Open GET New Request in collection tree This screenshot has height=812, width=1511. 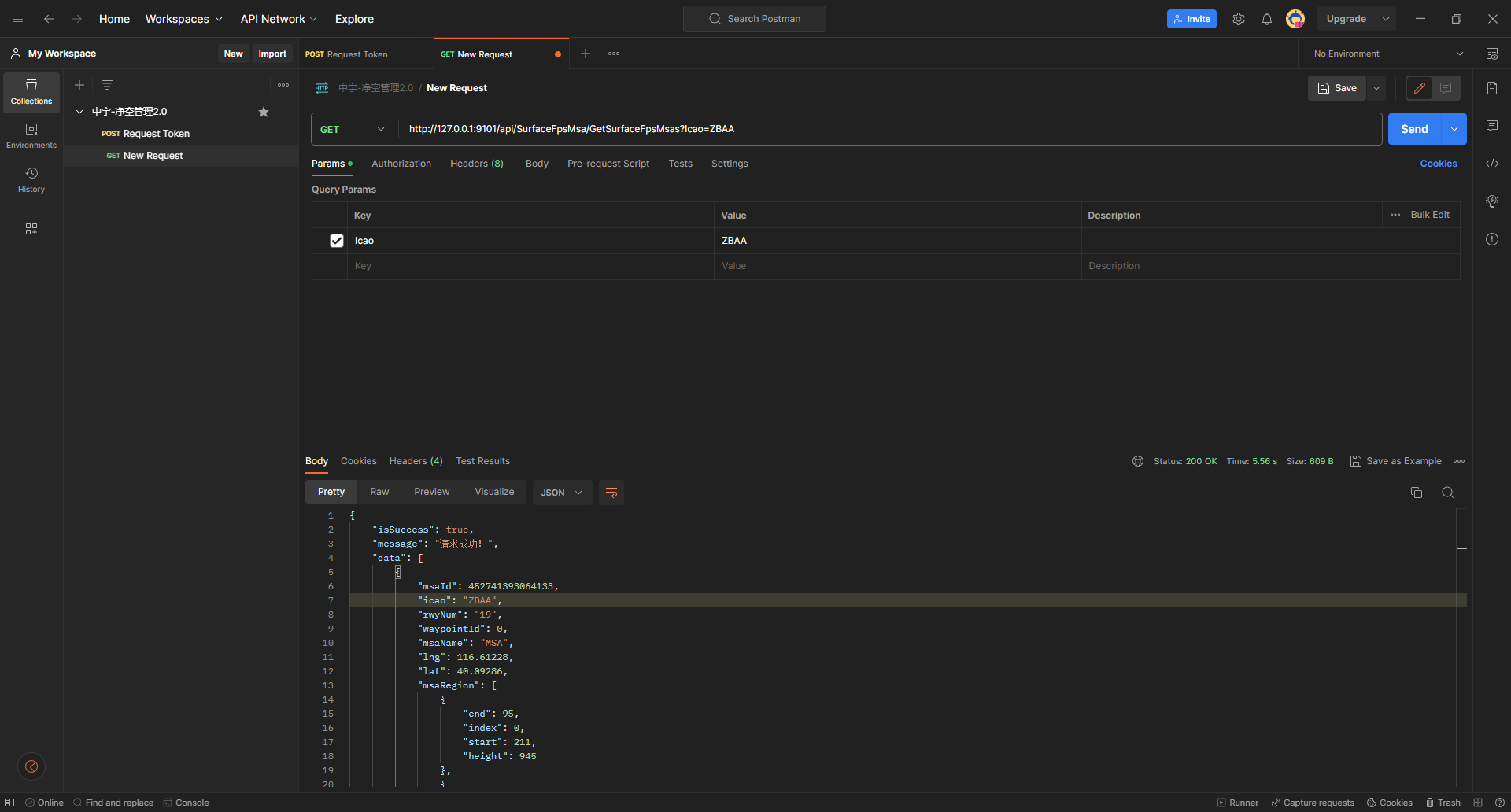[181, 156]
